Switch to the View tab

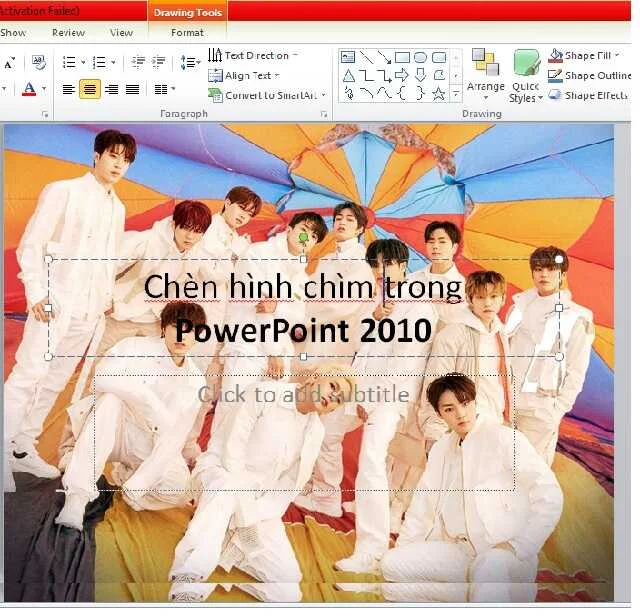(x=121, y=33)
